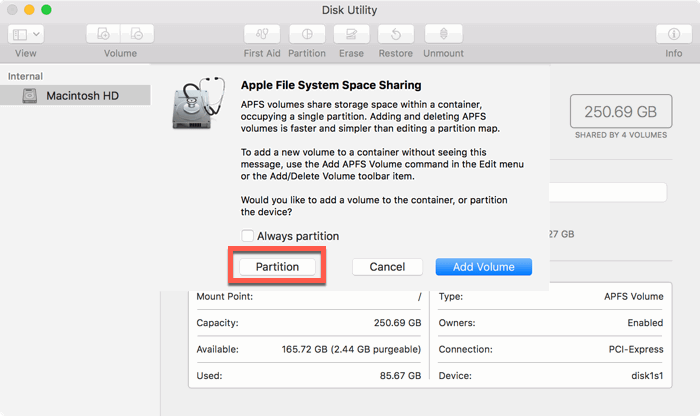The width and height of the screenshot is (700, 416).
Task: Click the Restore toolbar icon
Action: pyautogui.click(x=396, y=34)
